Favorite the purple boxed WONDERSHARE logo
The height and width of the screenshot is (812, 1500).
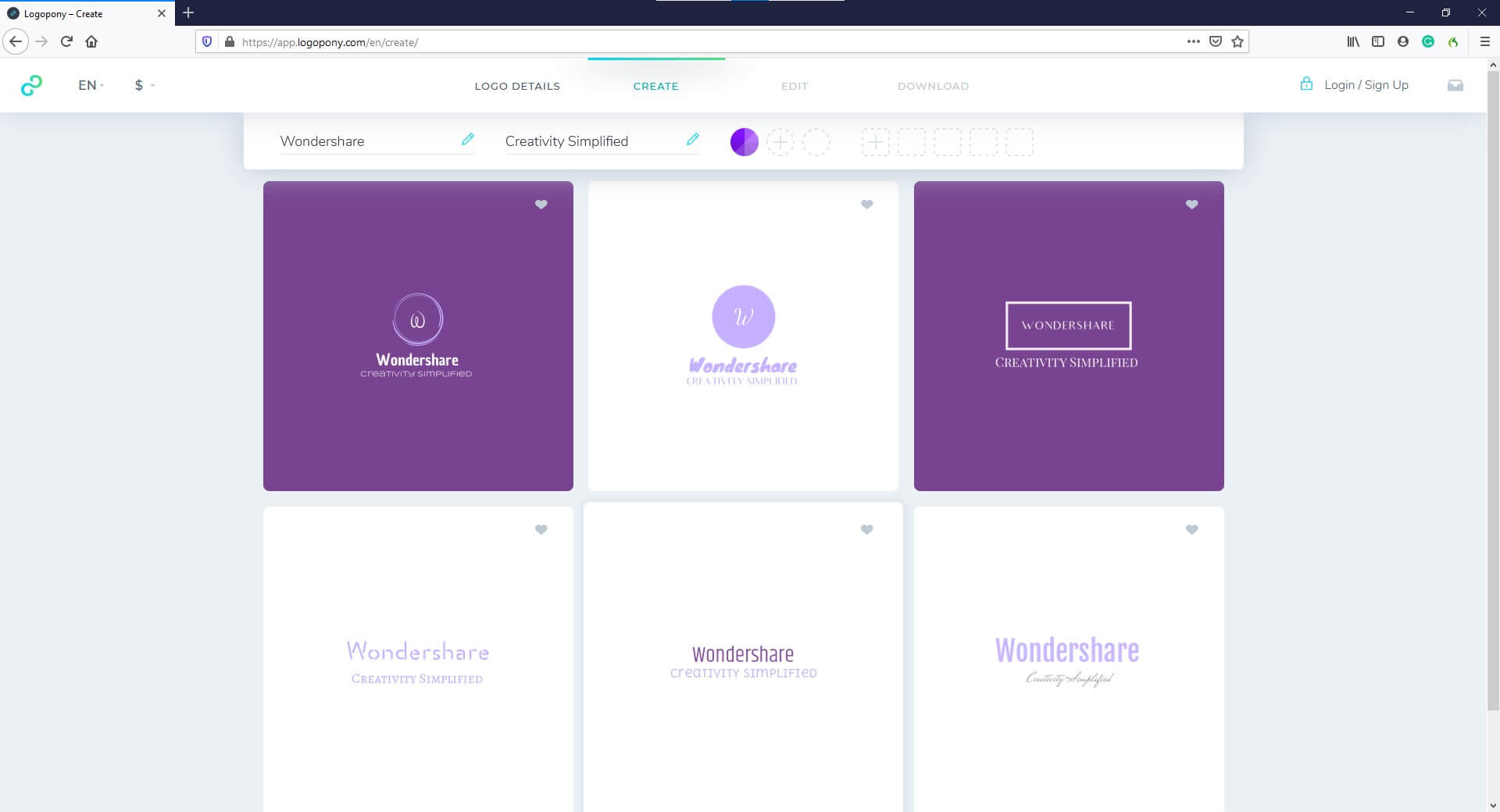(x=1191, y=205)
